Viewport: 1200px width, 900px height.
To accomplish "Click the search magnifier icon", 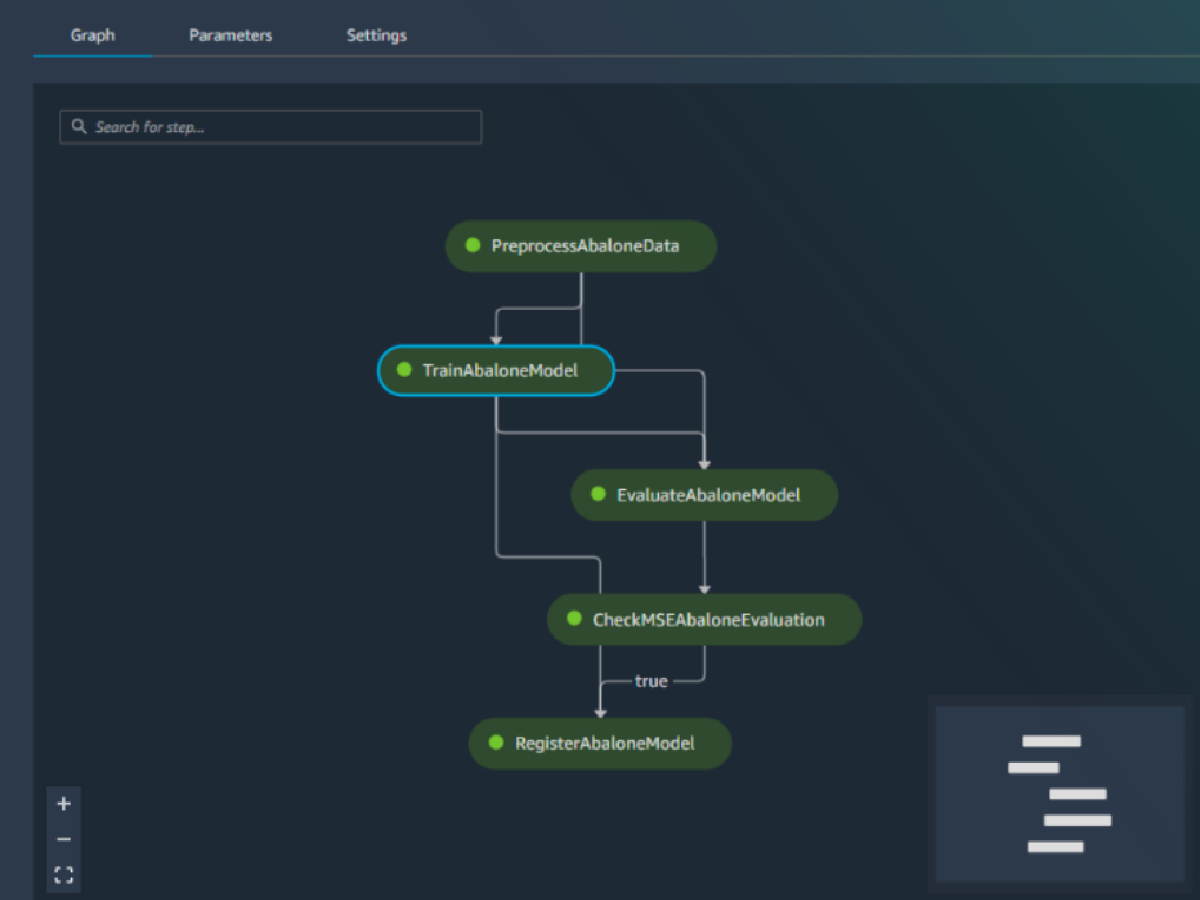I will point(79,127).
